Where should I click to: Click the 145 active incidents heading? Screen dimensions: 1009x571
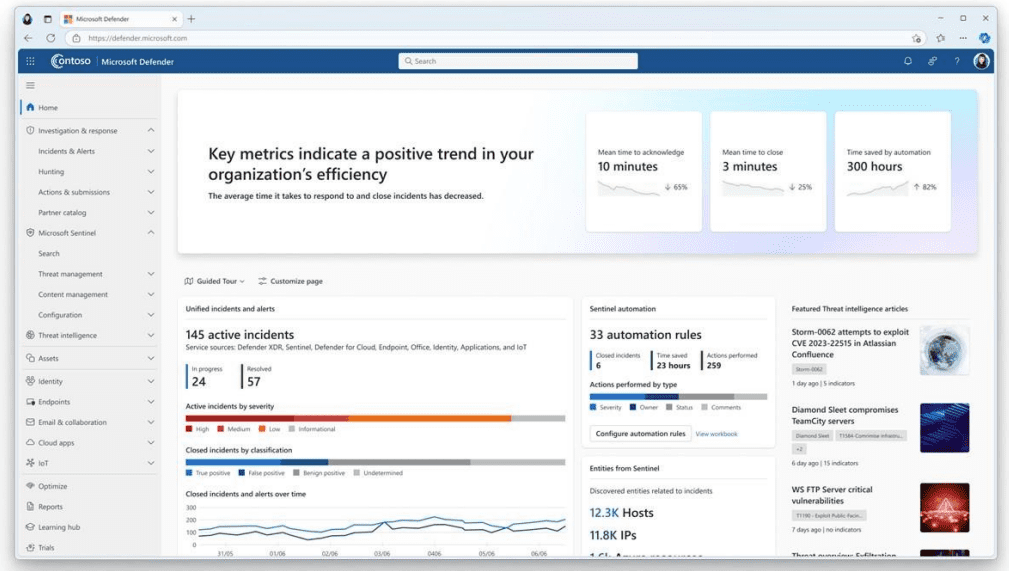[x=239, y=335]
